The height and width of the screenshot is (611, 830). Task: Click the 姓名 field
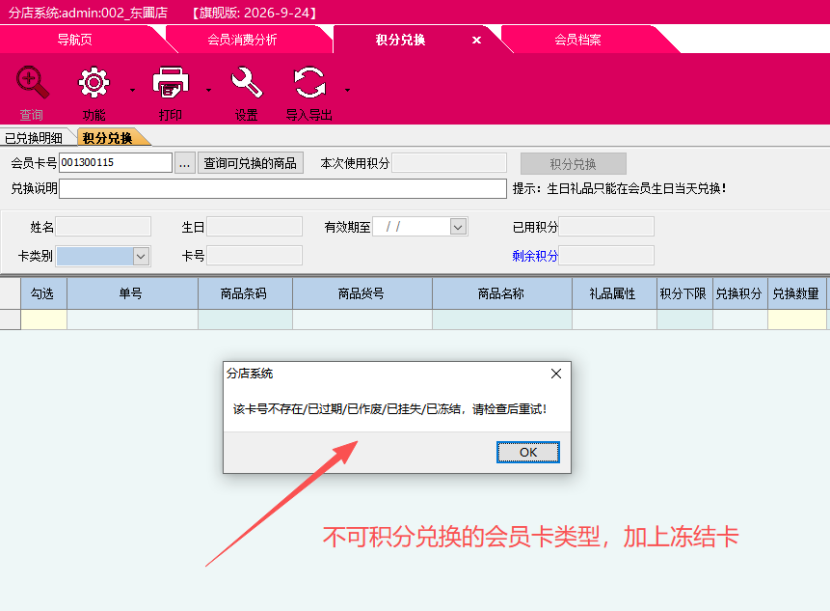click(x=103, y=227)
